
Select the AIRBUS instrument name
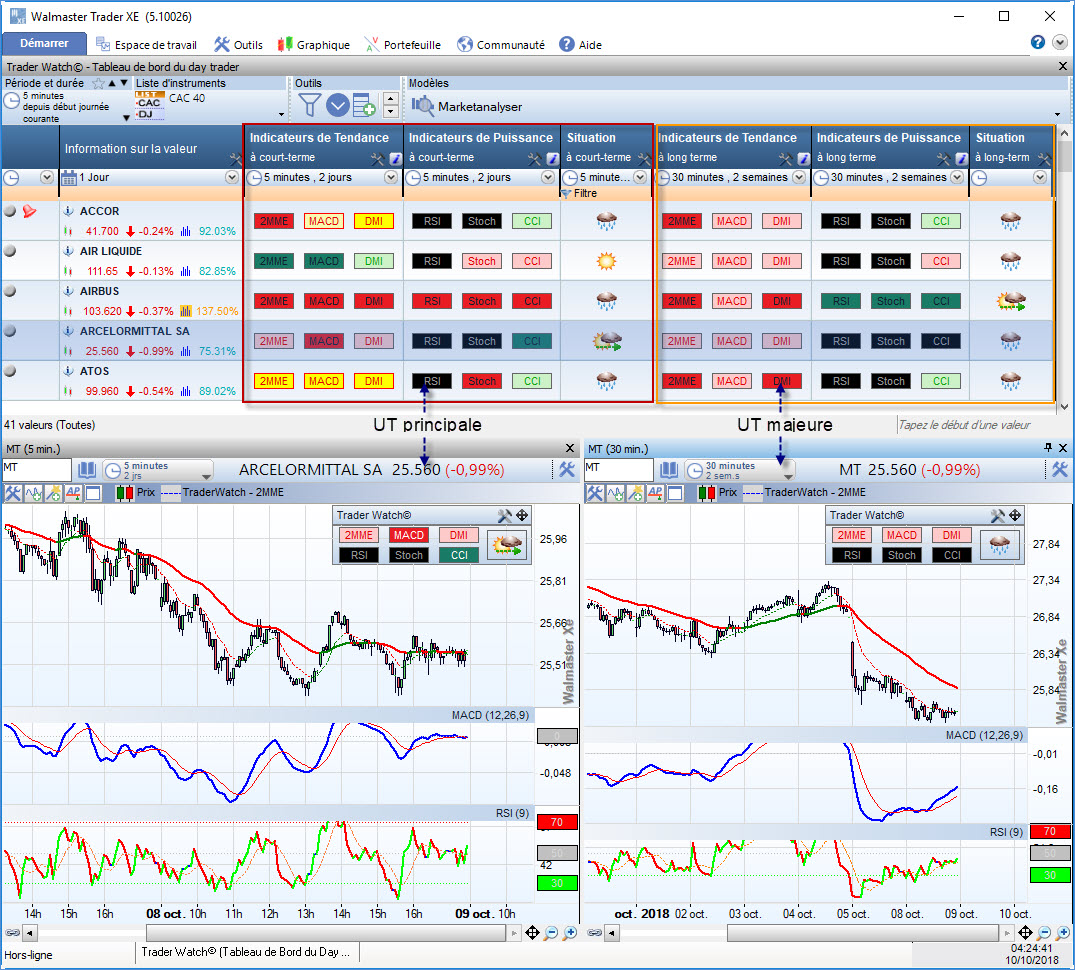click(99, 291)
